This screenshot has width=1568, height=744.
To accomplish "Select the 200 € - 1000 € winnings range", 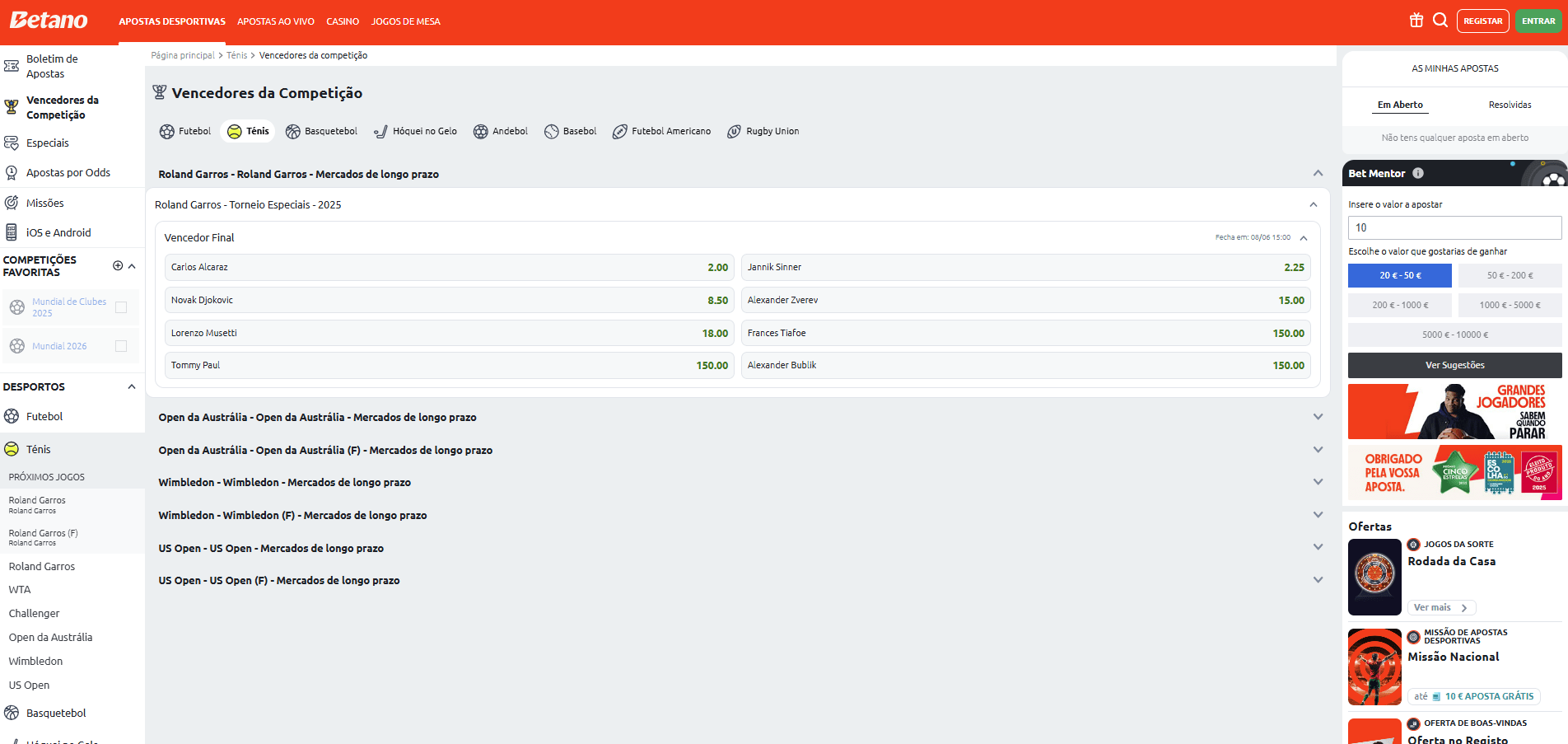I will 1400,305.
